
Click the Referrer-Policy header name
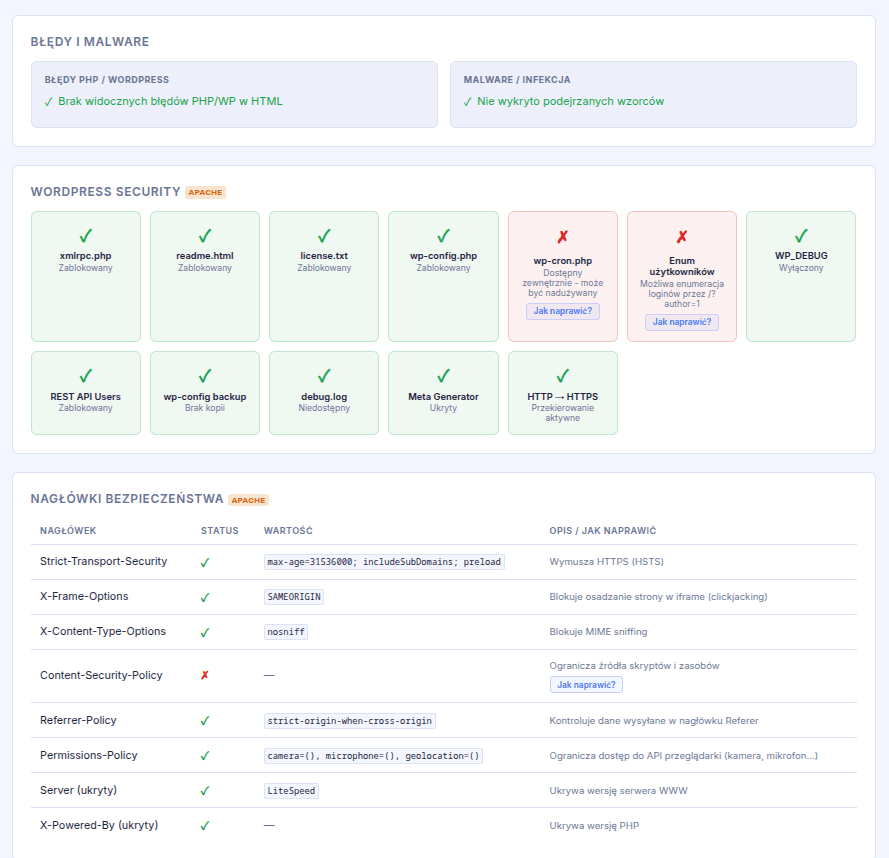(78, 720)
